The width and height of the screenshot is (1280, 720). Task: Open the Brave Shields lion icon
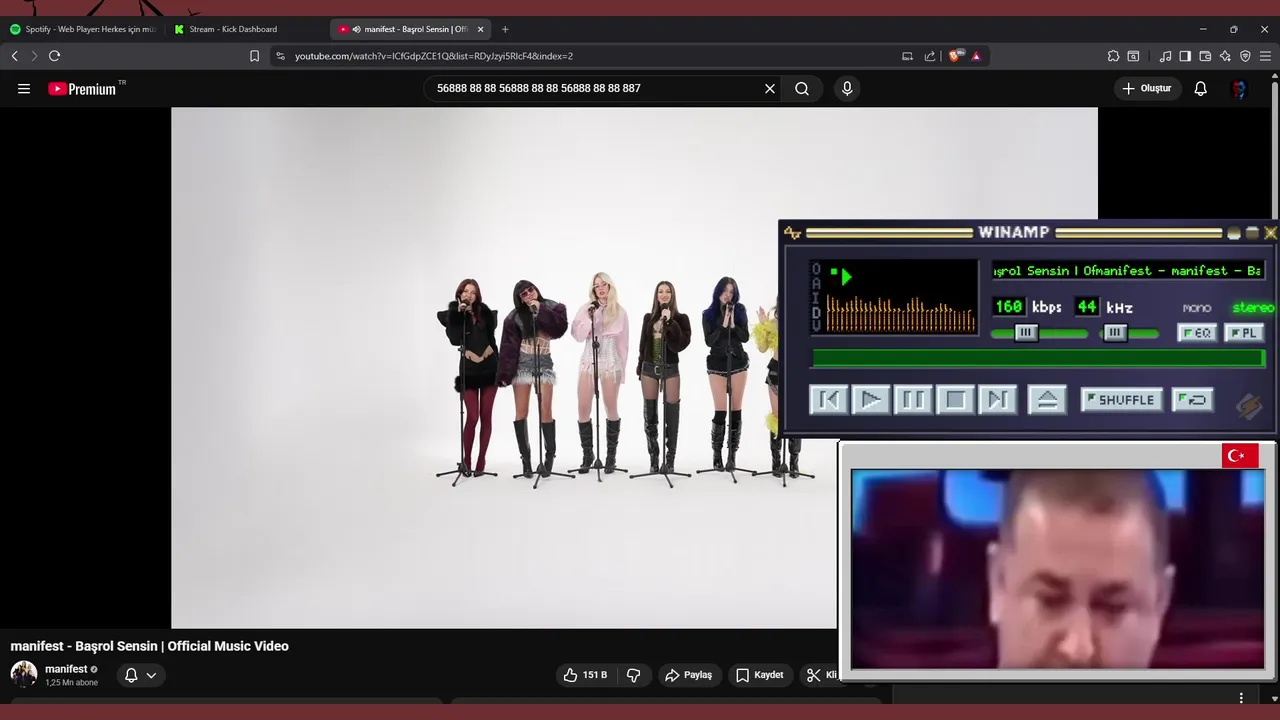point(954,56)
